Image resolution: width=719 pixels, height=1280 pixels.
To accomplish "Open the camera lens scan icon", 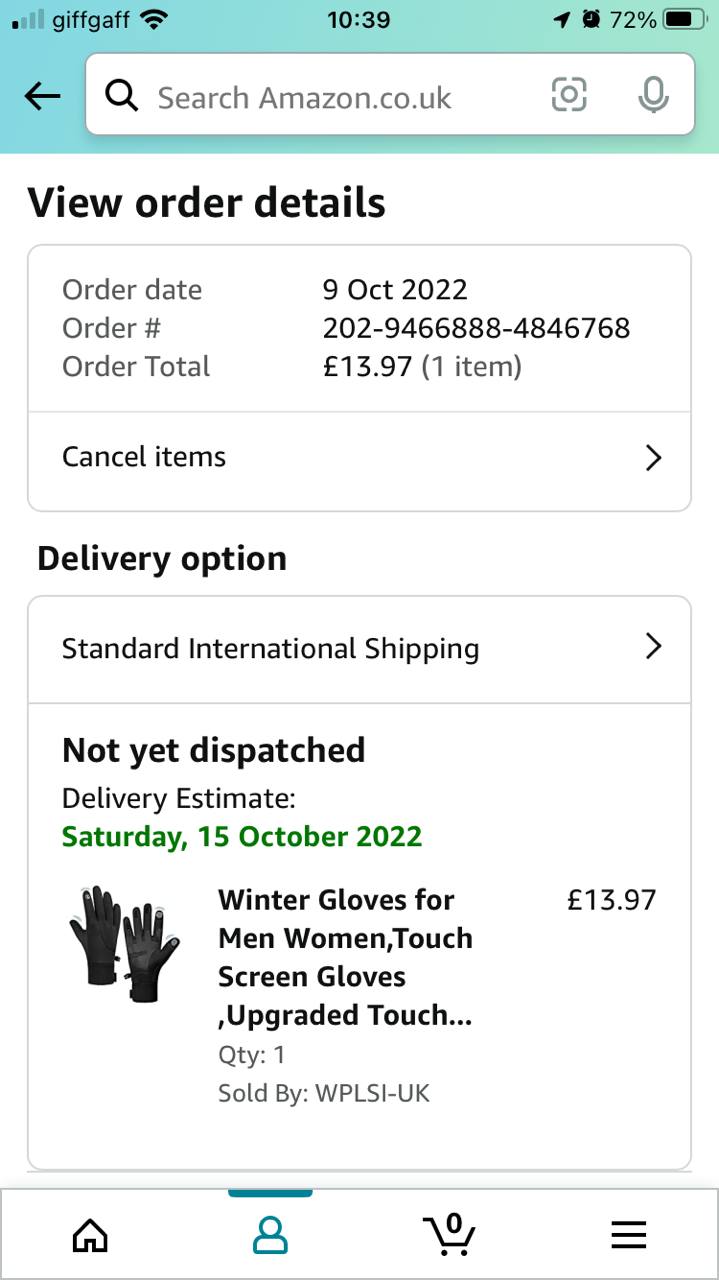I will pyautogui.click(x=569, y=95).
